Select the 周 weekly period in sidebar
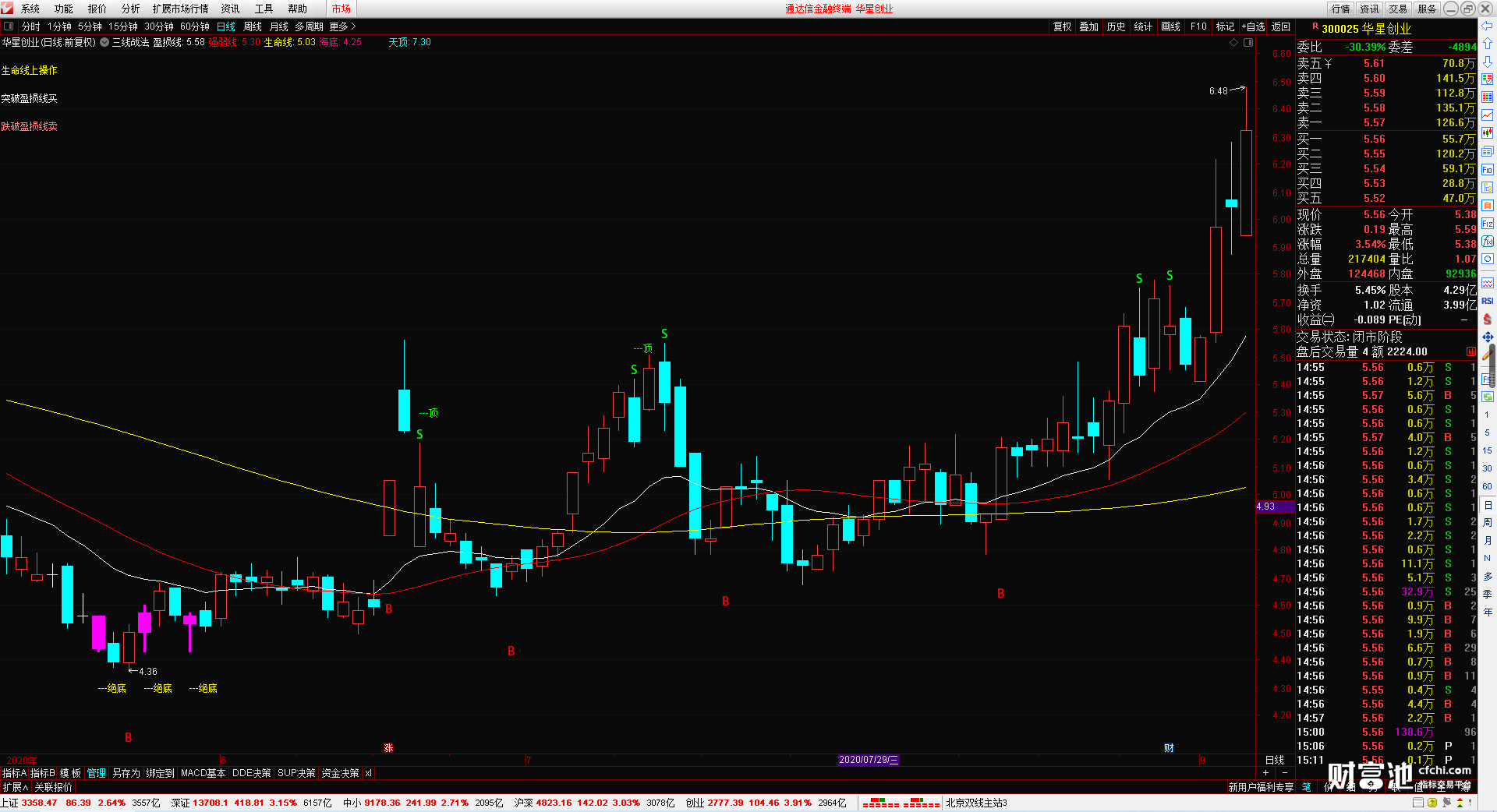The image size is (1497, 812). point(1487,523)
